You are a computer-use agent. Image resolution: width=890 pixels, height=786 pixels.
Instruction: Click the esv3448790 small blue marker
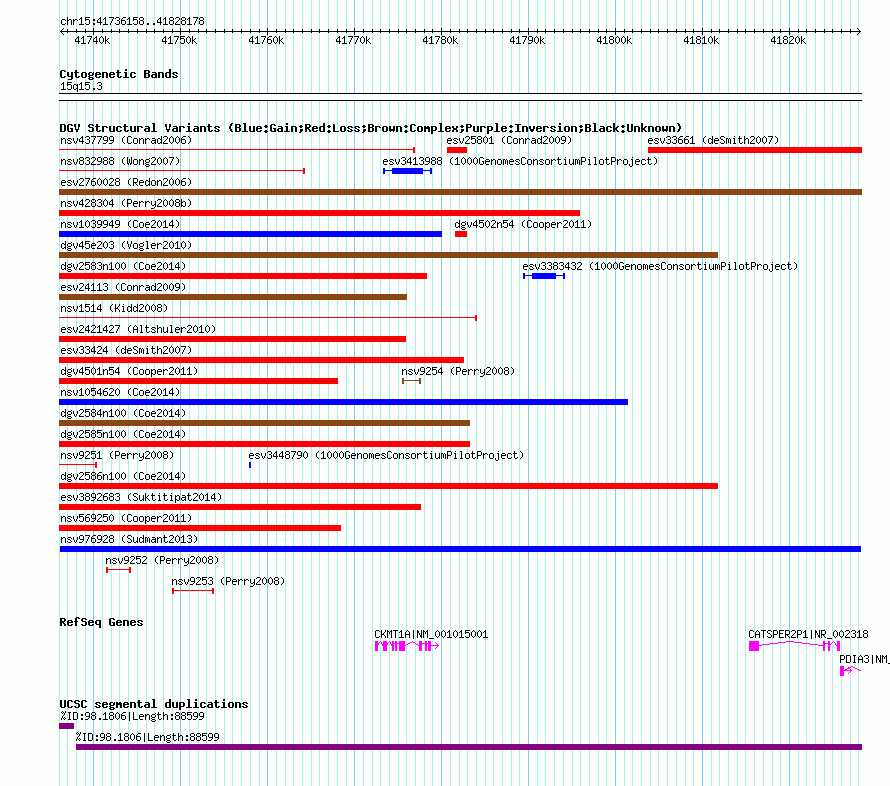click(250, 465)
